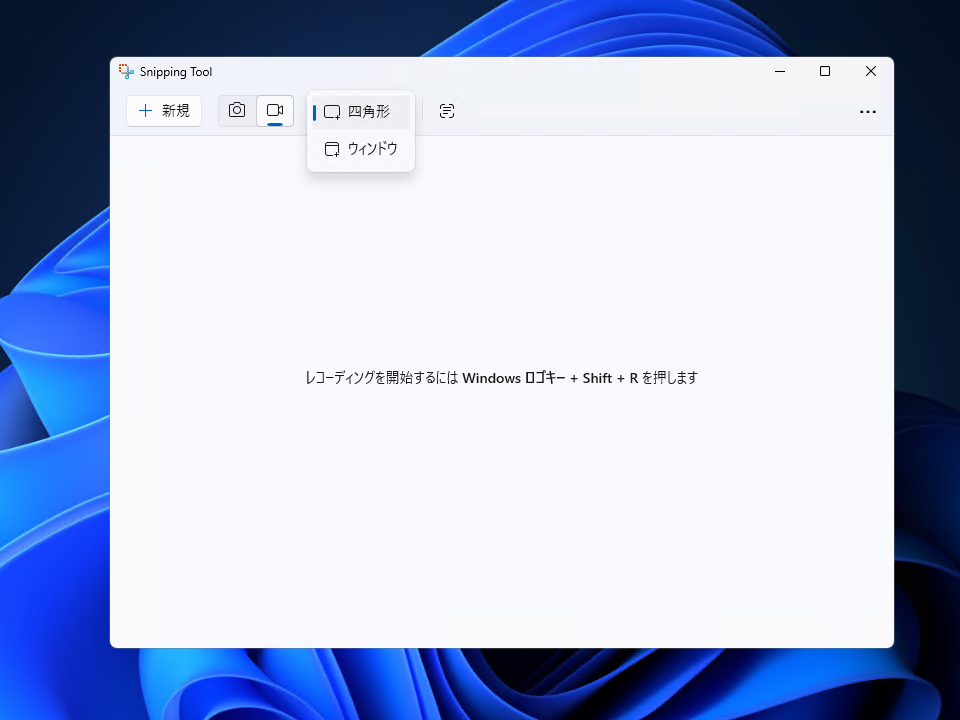This screenshot has width=960, height=720.
Task: Minimize the Snipping Tool window
Action: (779, 71)
